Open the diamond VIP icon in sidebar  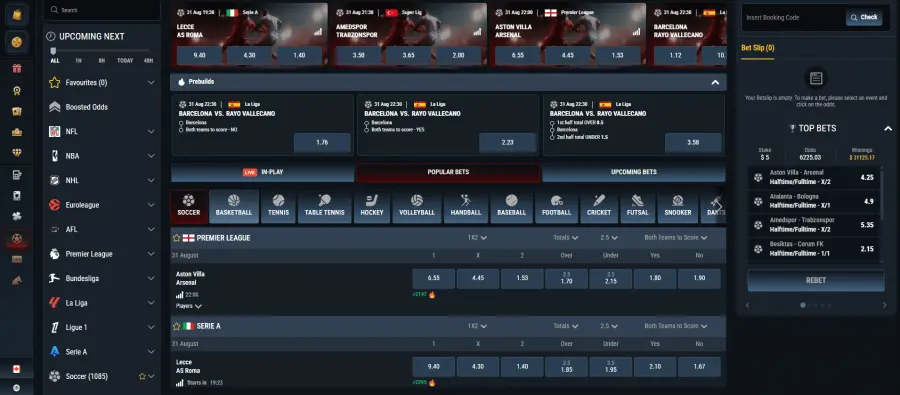point(17,153)
